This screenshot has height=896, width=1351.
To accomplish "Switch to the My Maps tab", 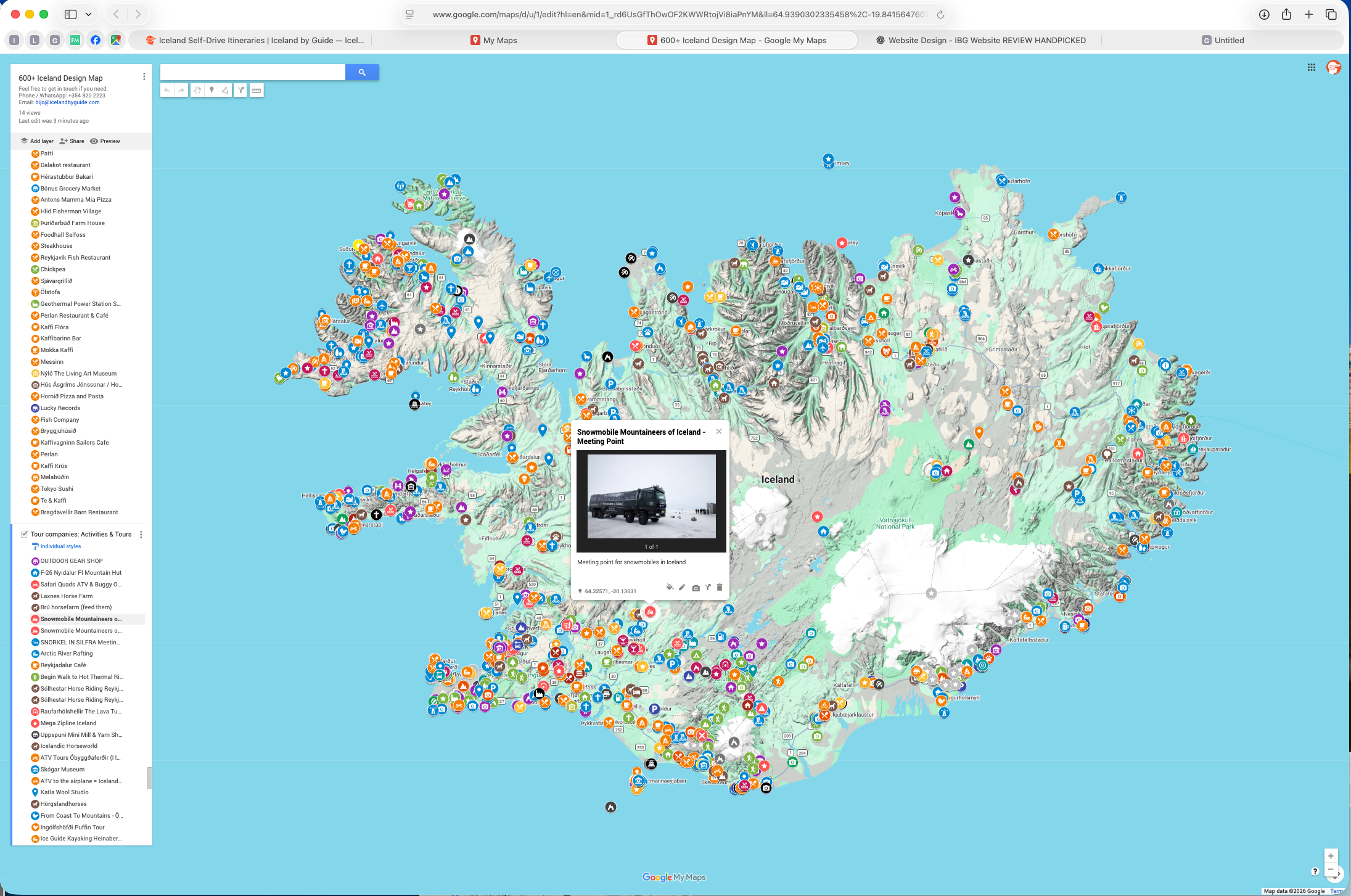I will coord(494,40).
